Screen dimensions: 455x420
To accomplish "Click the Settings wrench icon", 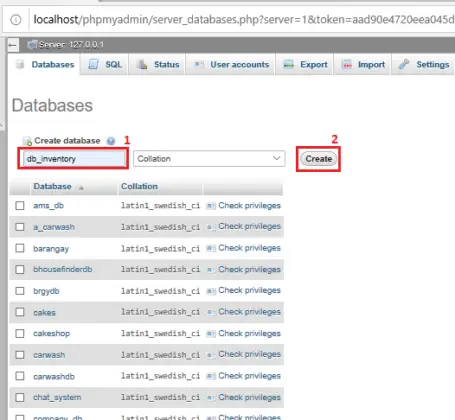I will pyautogui.click(x=404, y=64).
